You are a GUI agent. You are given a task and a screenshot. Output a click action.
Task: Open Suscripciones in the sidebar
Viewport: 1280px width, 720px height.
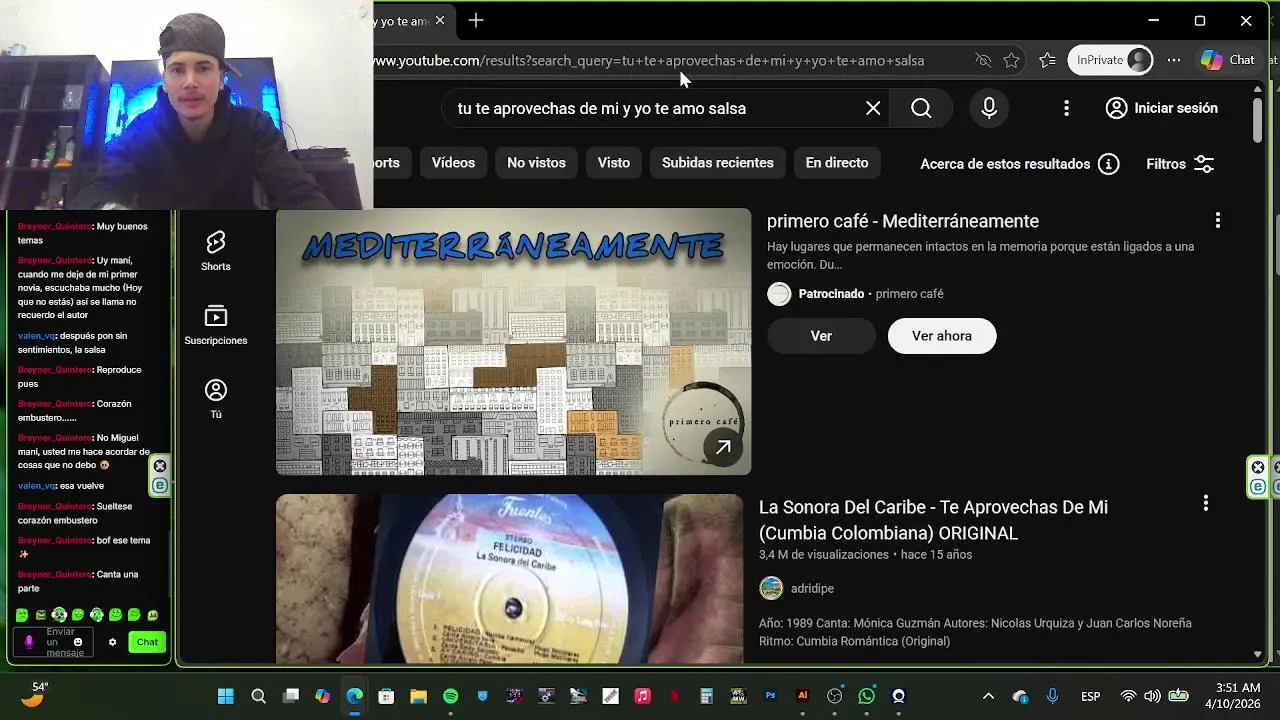215,325
